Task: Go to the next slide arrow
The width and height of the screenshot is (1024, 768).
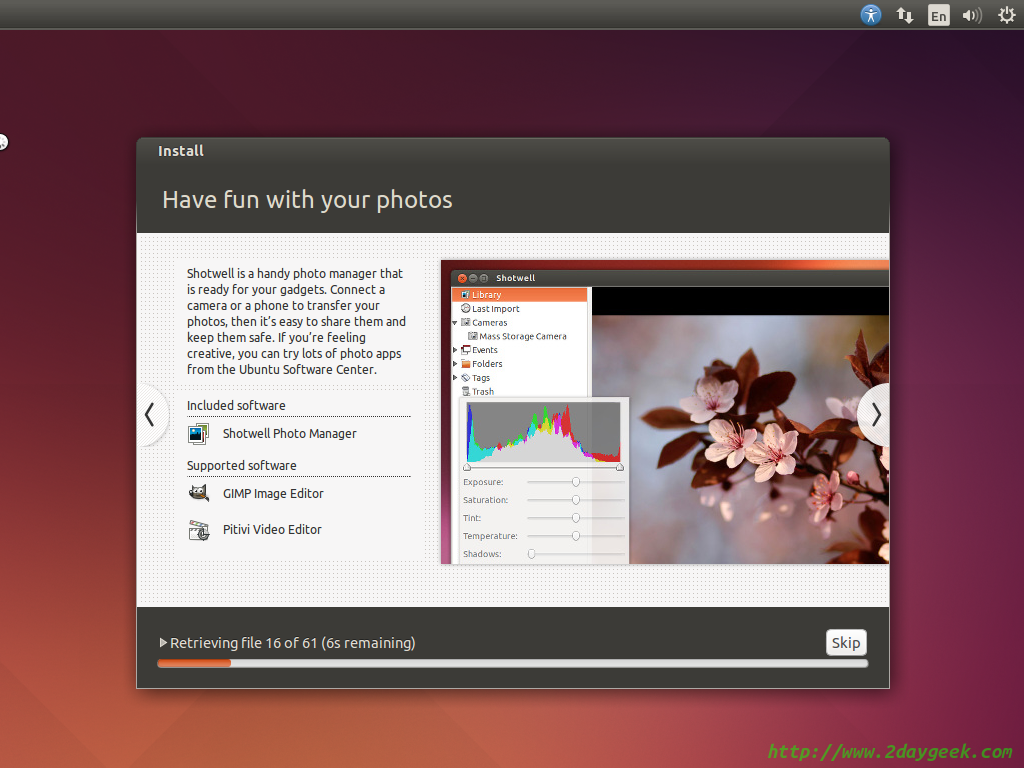Action: click(x=875, y=414)
